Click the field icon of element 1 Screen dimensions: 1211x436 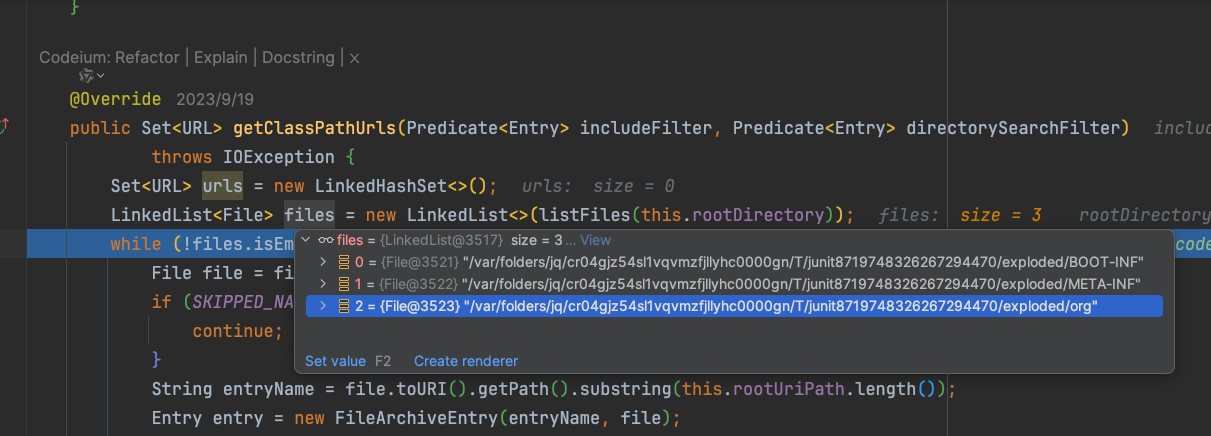(344, 284)
